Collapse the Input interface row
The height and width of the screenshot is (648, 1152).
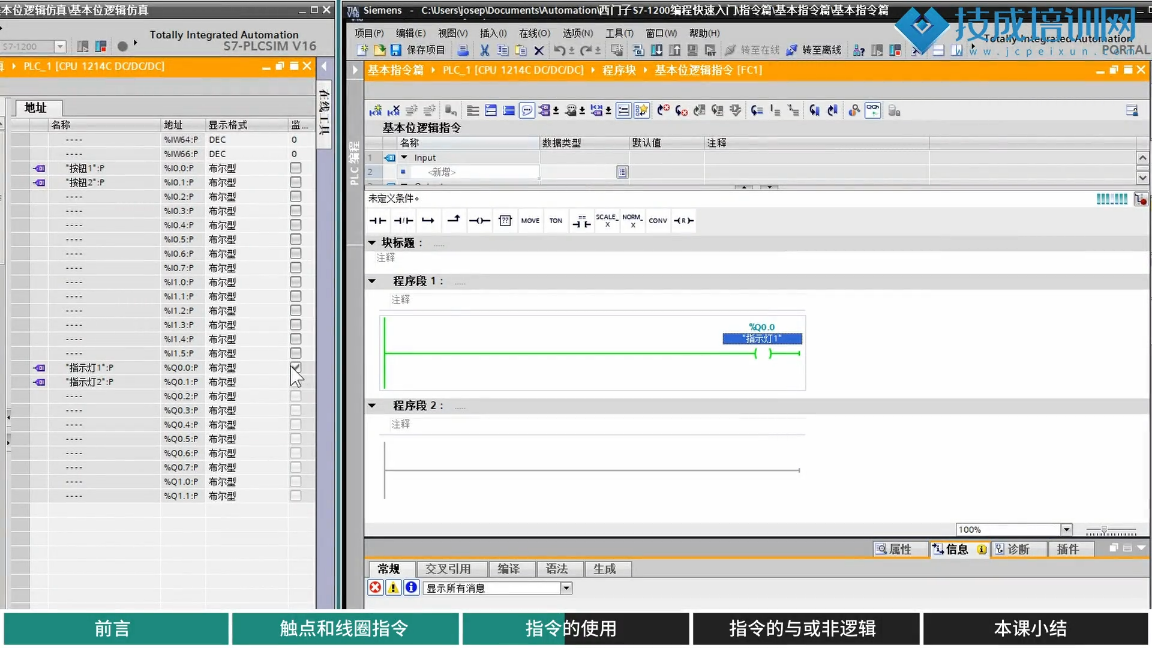tap(404, 157)
